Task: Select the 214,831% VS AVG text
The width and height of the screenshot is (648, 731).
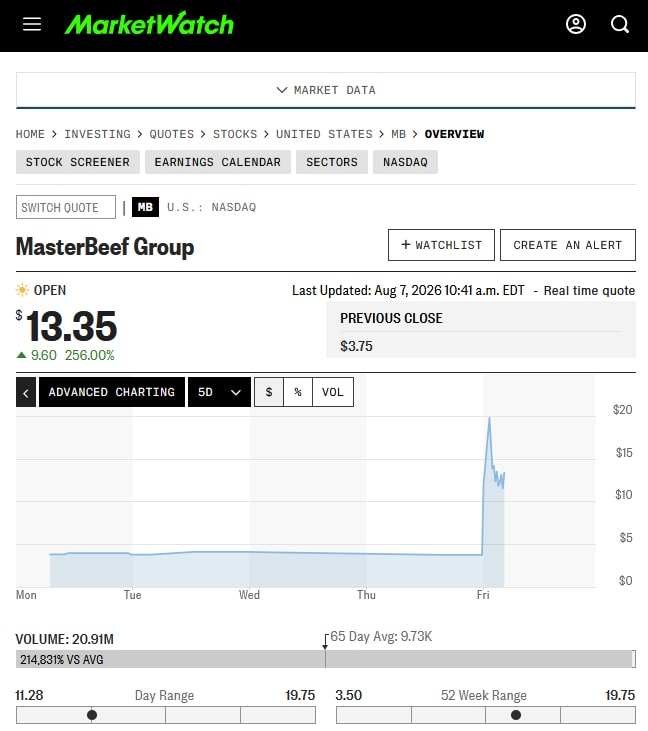Action: click(62, 660)
